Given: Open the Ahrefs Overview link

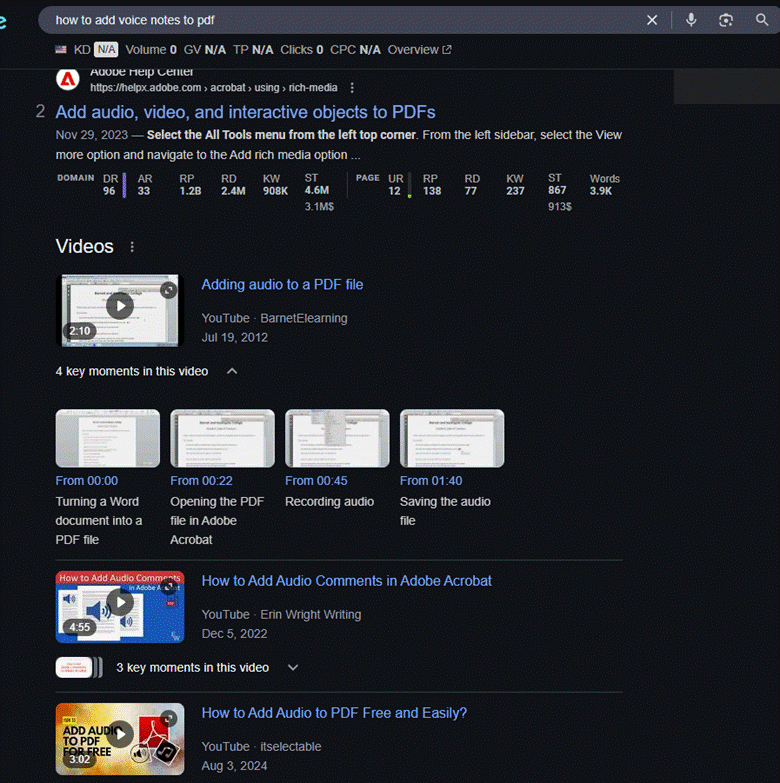Looking at the screenshot, I should coord(419,50).
